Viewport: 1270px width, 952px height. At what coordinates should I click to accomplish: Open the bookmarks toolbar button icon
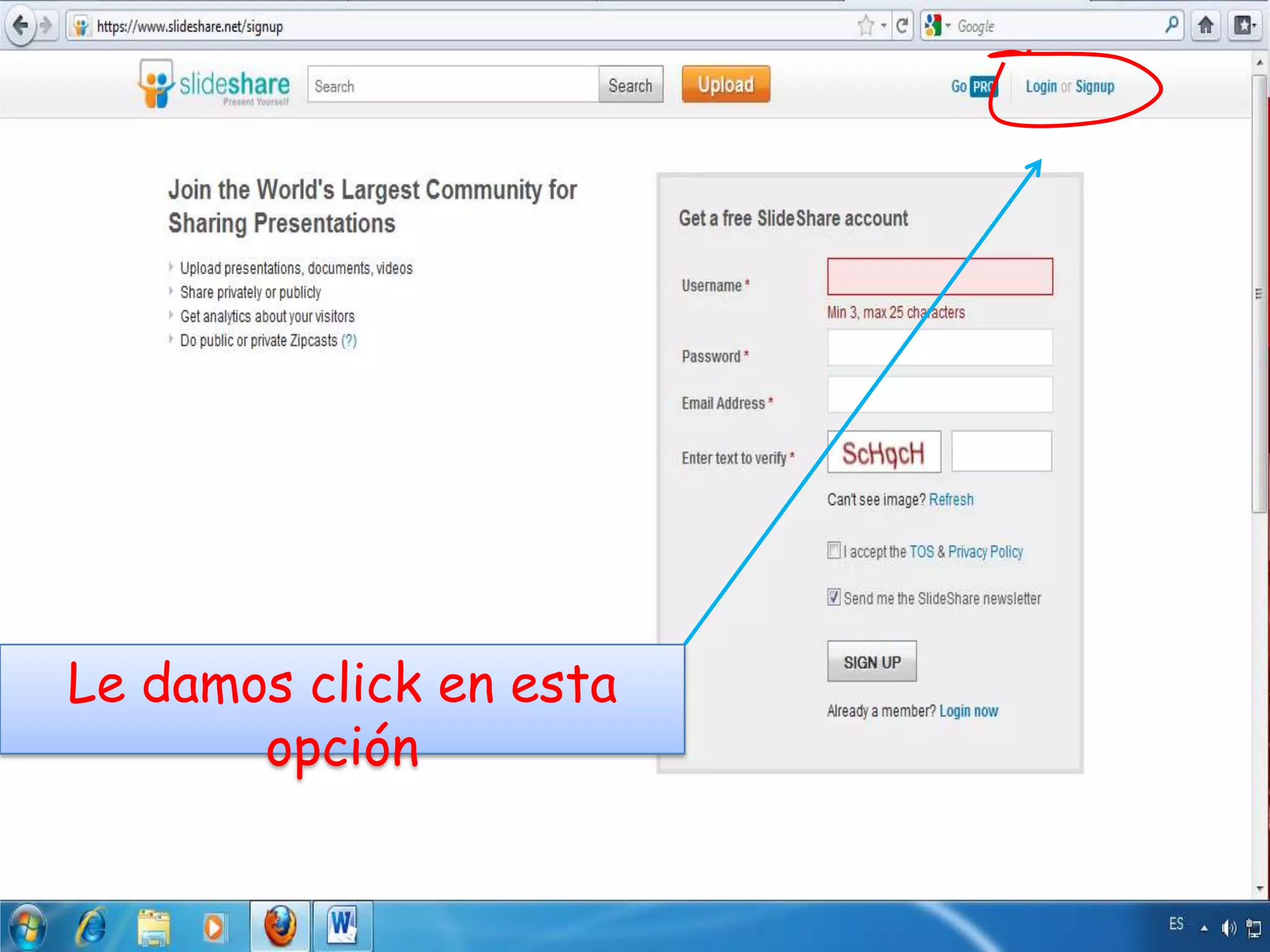(1244, 26)
